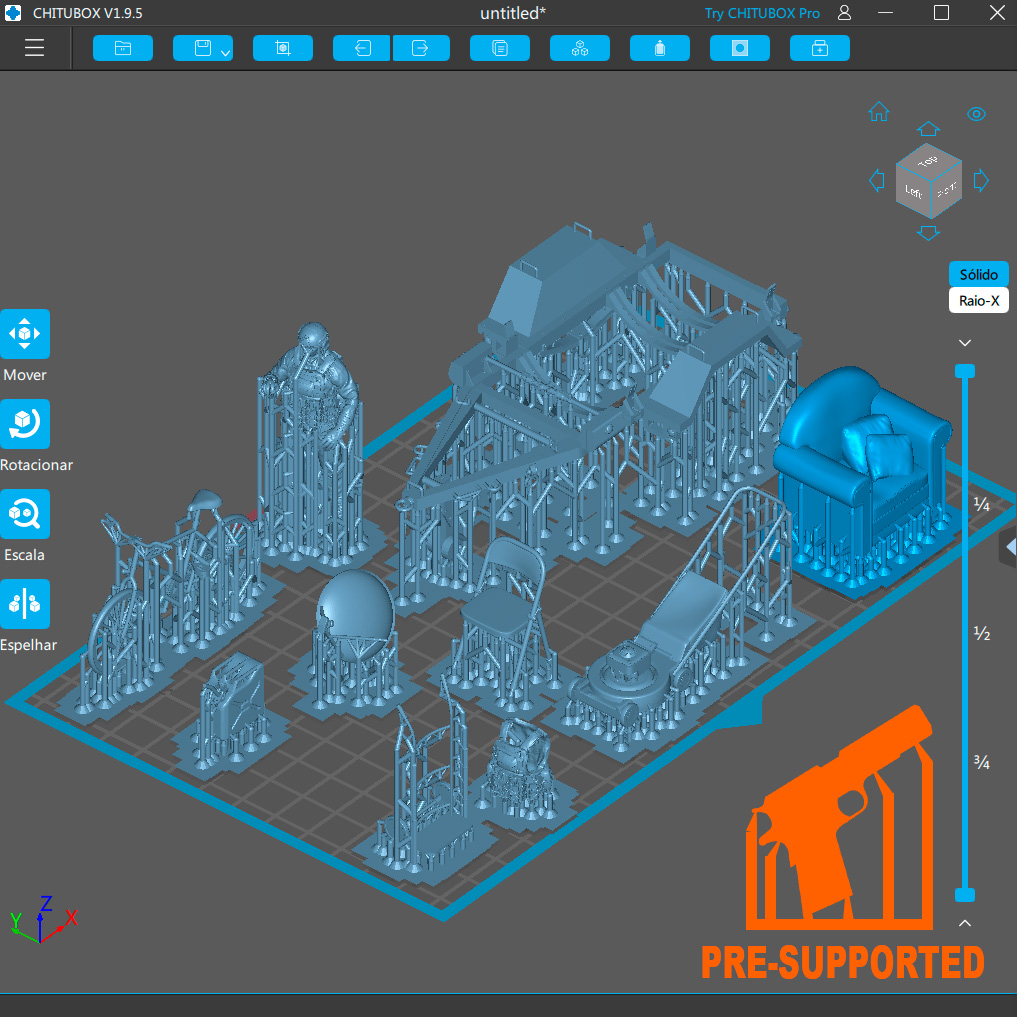
Task: Select the lawn mower model
Action: [x=655, y=655]
